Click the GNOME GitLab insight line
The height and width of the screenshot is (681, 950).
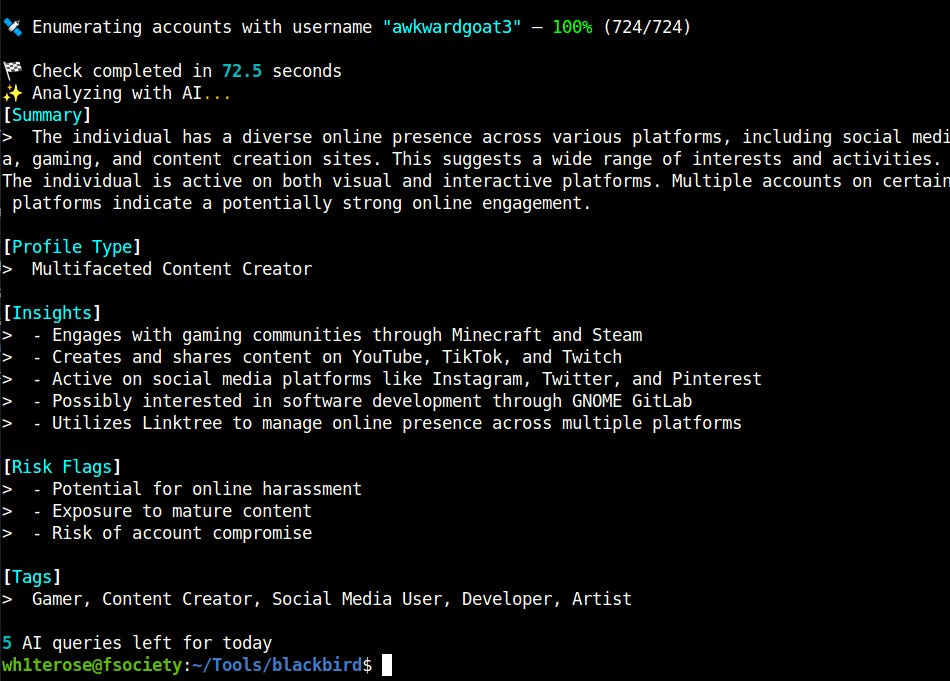(362, 401)
